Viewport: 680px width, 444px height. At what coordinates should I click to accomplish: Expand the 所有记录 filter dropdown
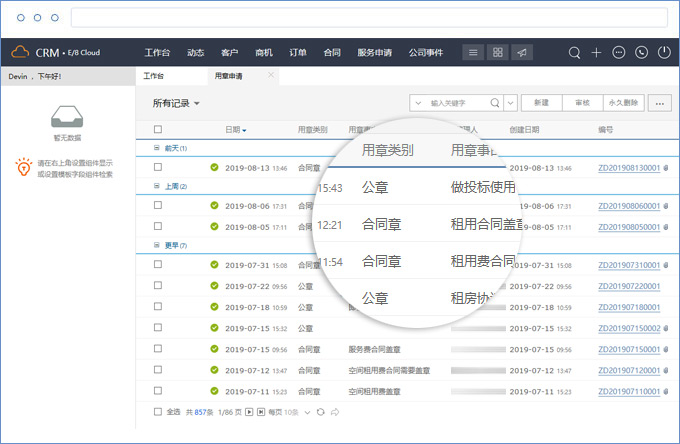click(176, 103)
